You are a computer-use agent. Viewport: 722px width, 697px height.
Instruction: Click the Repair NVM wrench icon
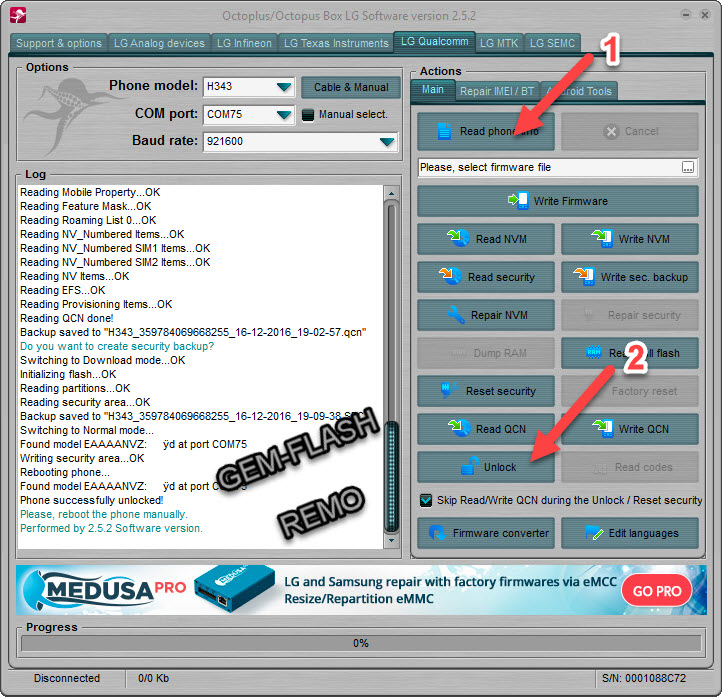(x=456, y=315)
